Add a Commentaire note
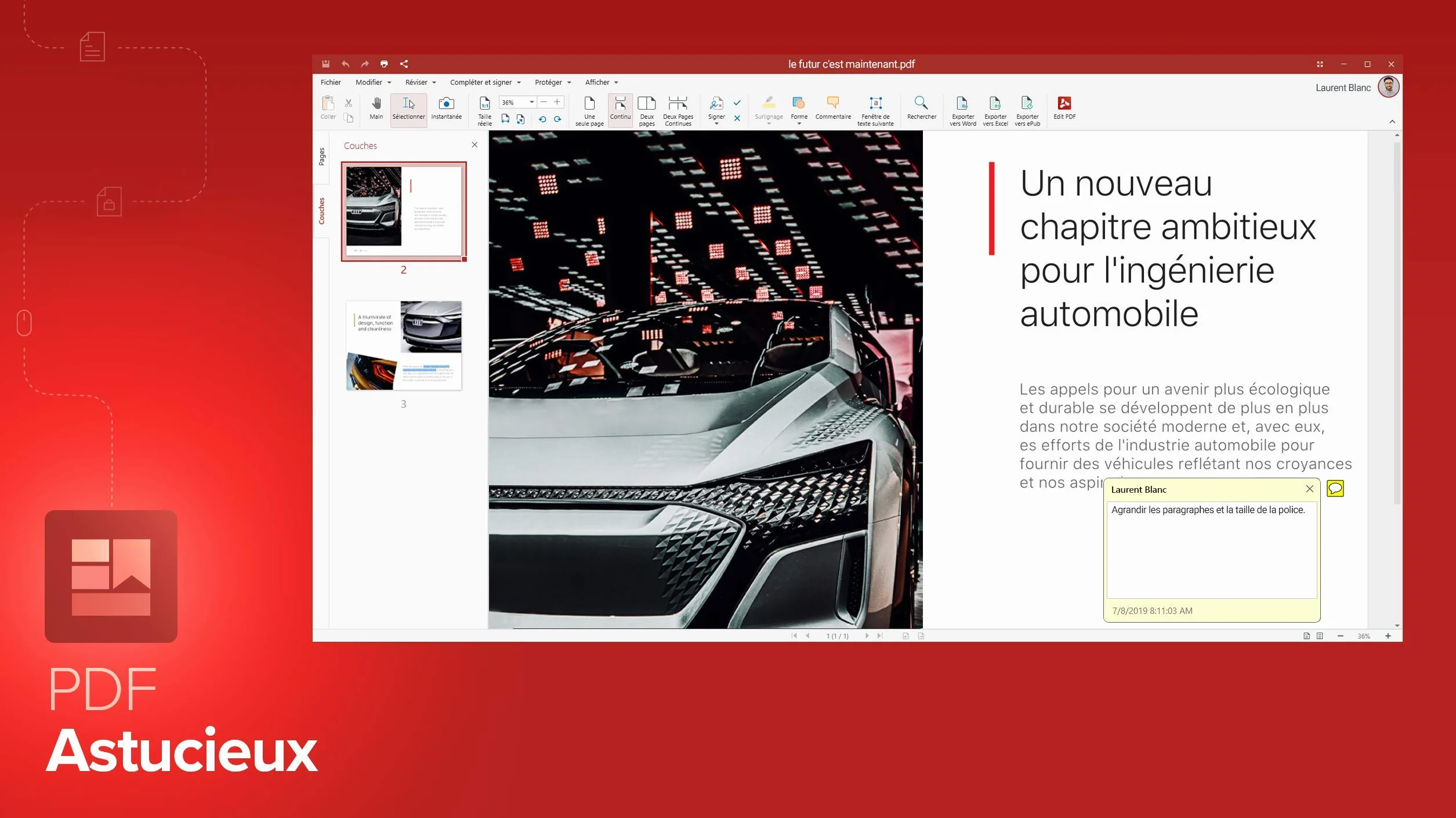Viewport: 1456px width, 818px height. pos(832,108)
